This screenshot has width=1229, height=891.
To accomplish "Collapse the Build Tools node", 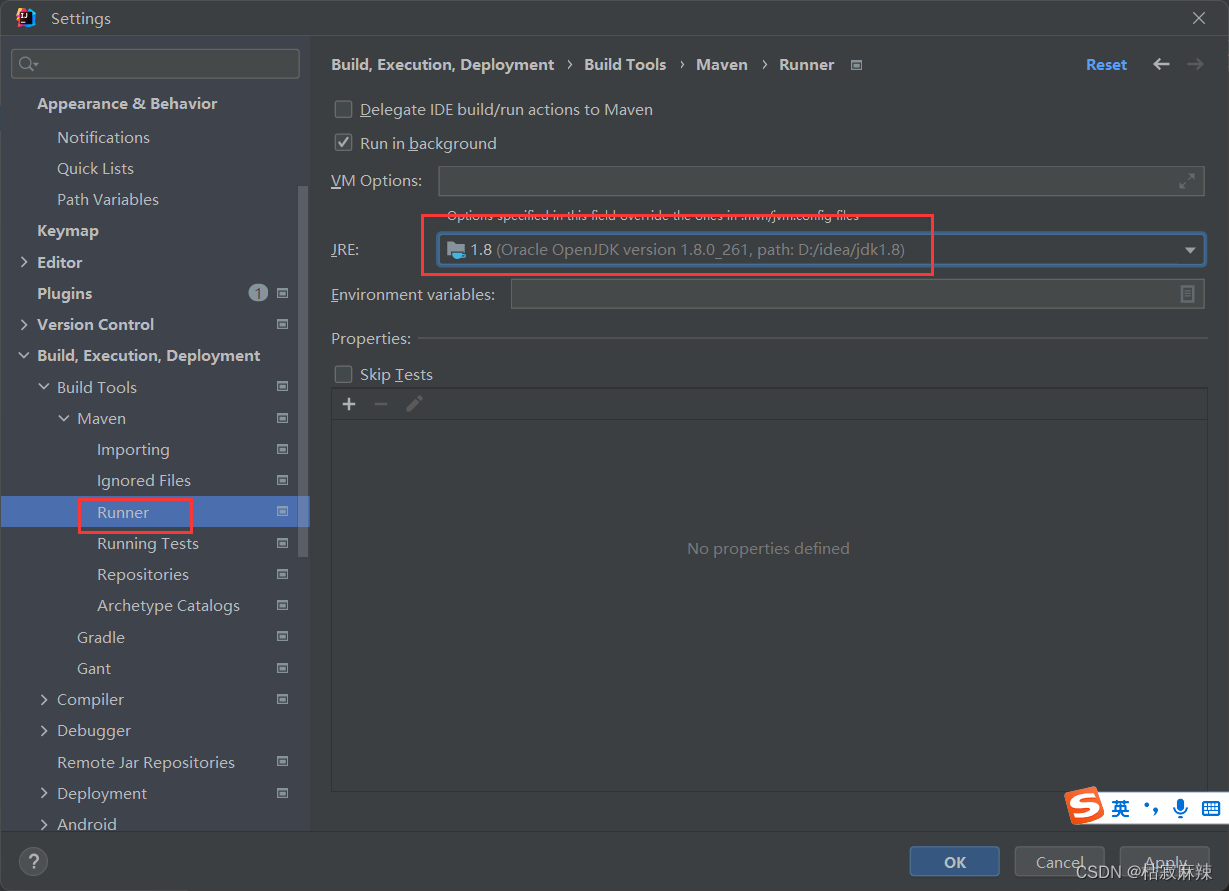I will click(x=44, y=387).
